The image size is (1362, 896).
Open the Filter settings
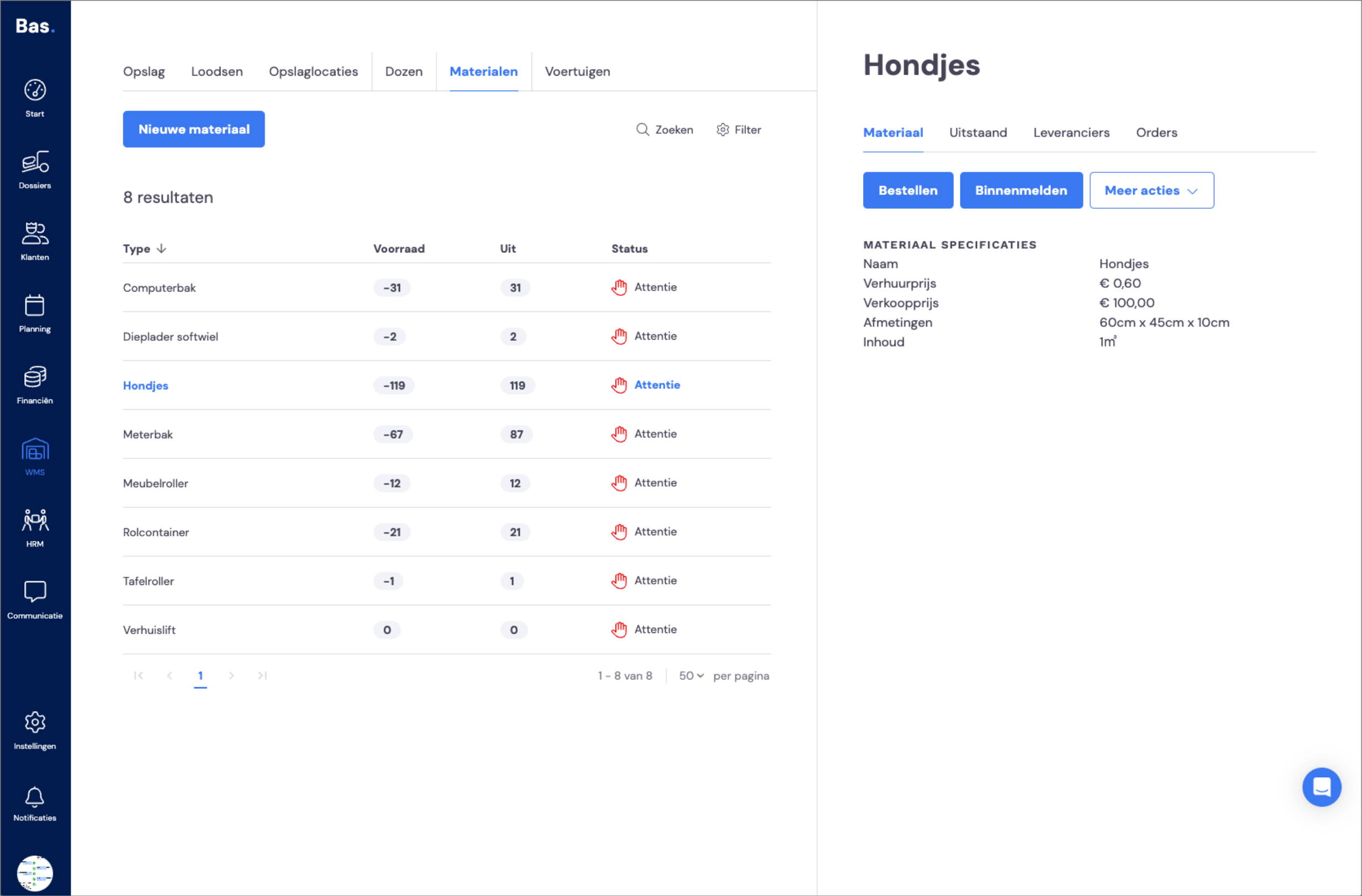pyautogui.click(x=738, y=129)
